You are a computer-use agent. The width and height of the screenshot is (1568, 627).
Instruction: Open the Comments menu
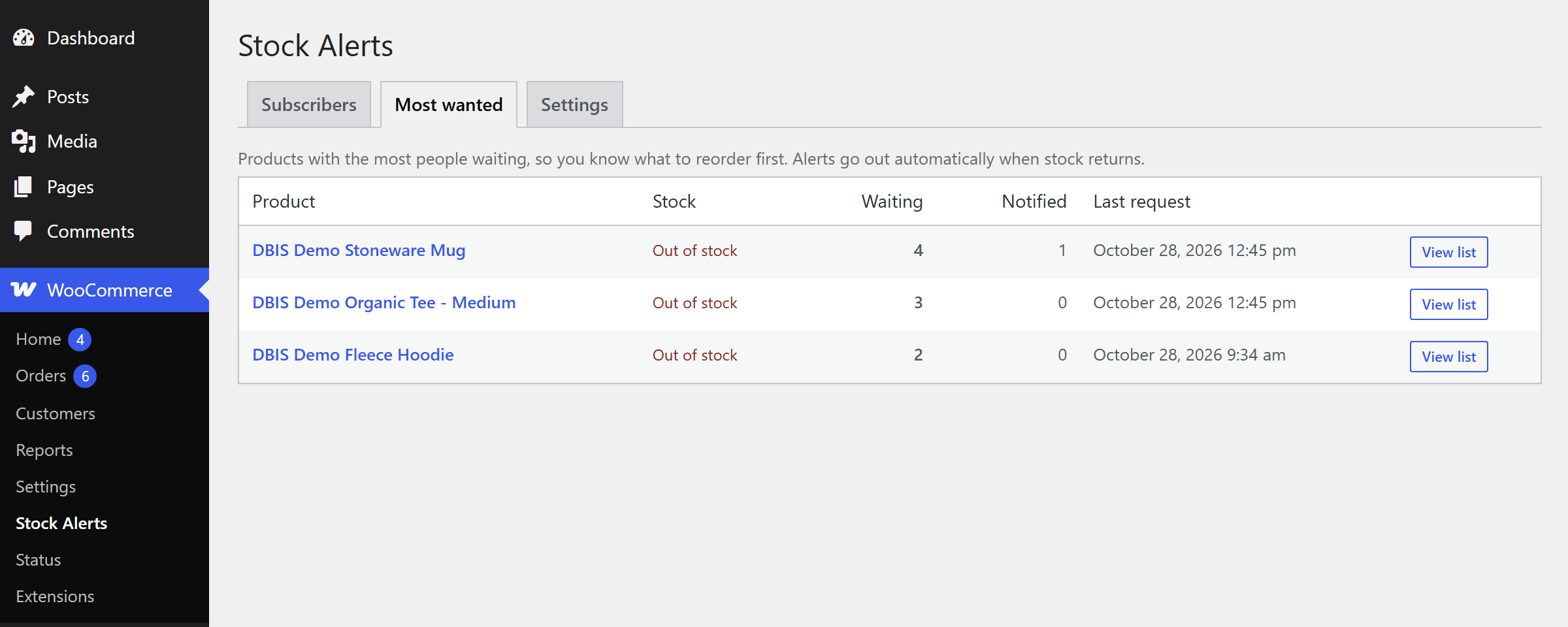coord(91,231)
